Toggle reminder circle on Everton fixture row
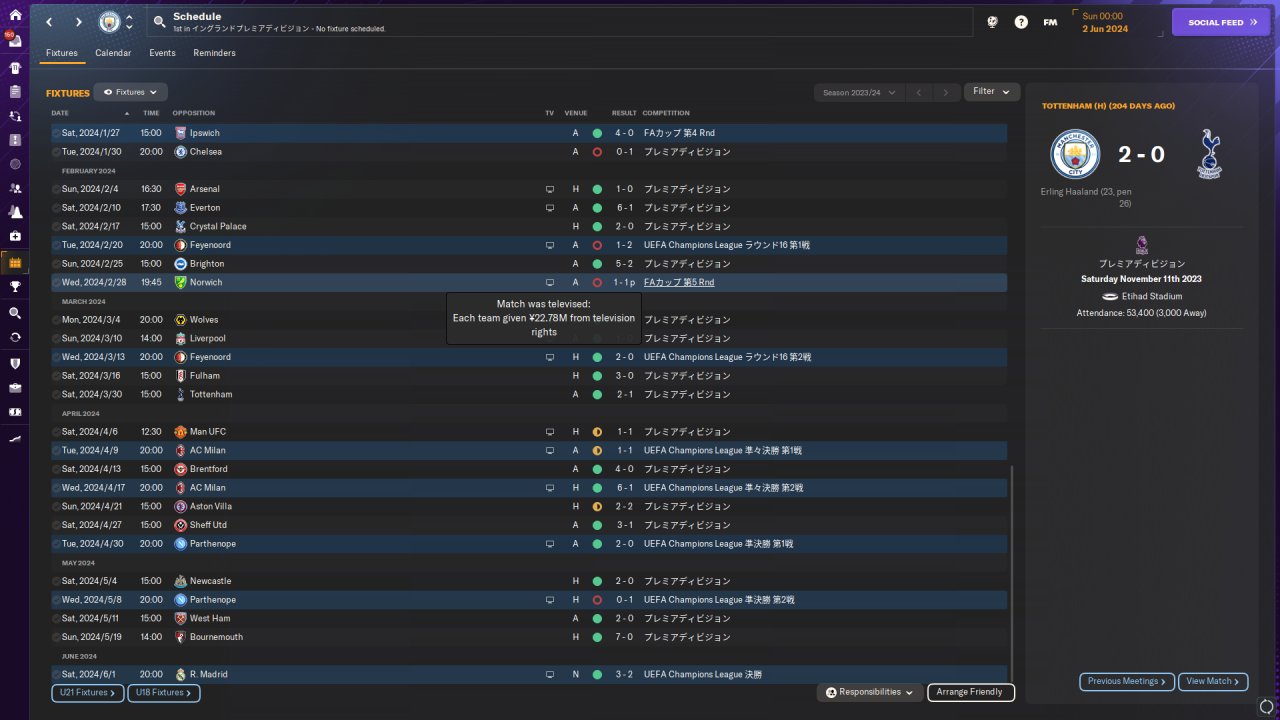The width and height of the screenshot is (1280, 720). coord(56,208)
